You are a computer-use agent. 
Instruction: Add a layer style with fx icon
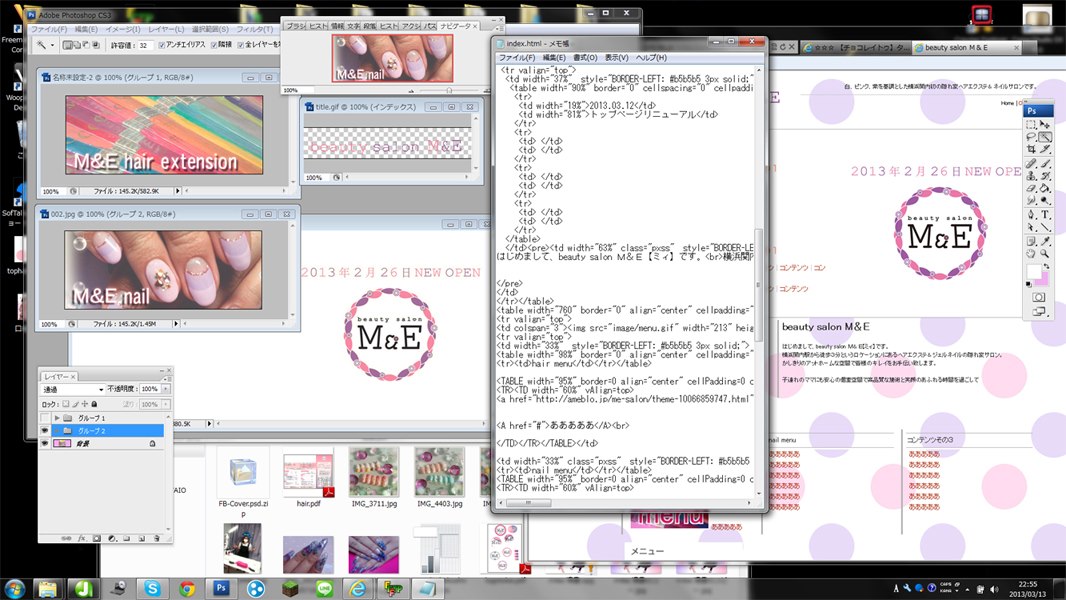point(81,538)
